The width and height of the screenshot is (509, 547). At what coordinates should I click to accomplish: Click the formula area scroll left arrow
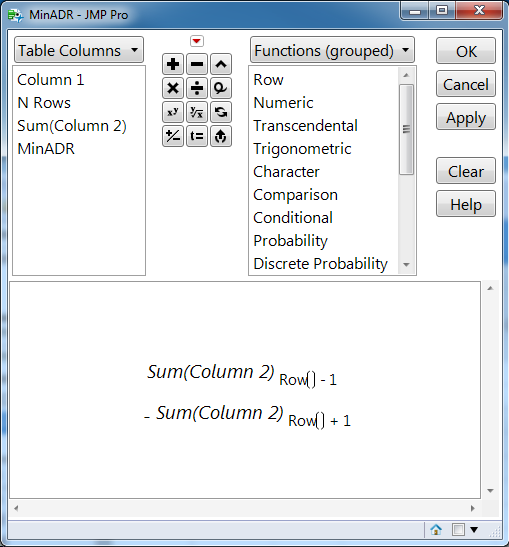point(16,508)
